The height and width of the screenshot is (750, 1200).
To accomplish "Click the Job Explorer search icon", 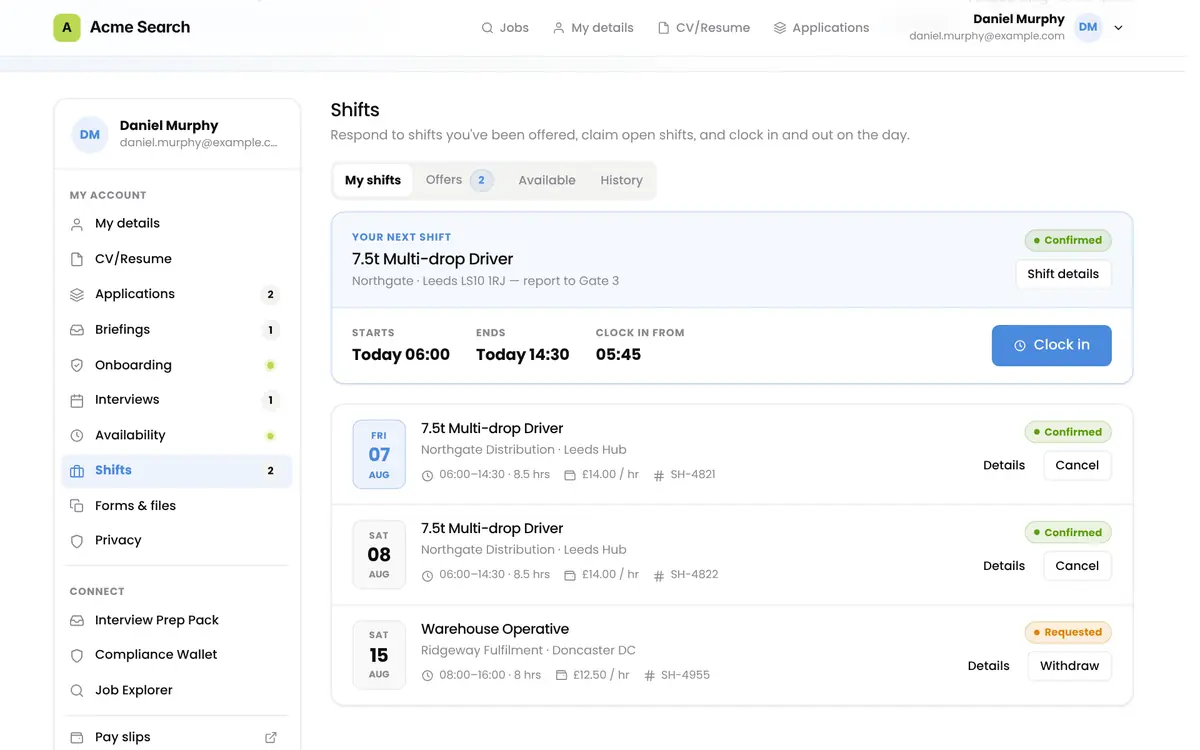I will [77, 691].
